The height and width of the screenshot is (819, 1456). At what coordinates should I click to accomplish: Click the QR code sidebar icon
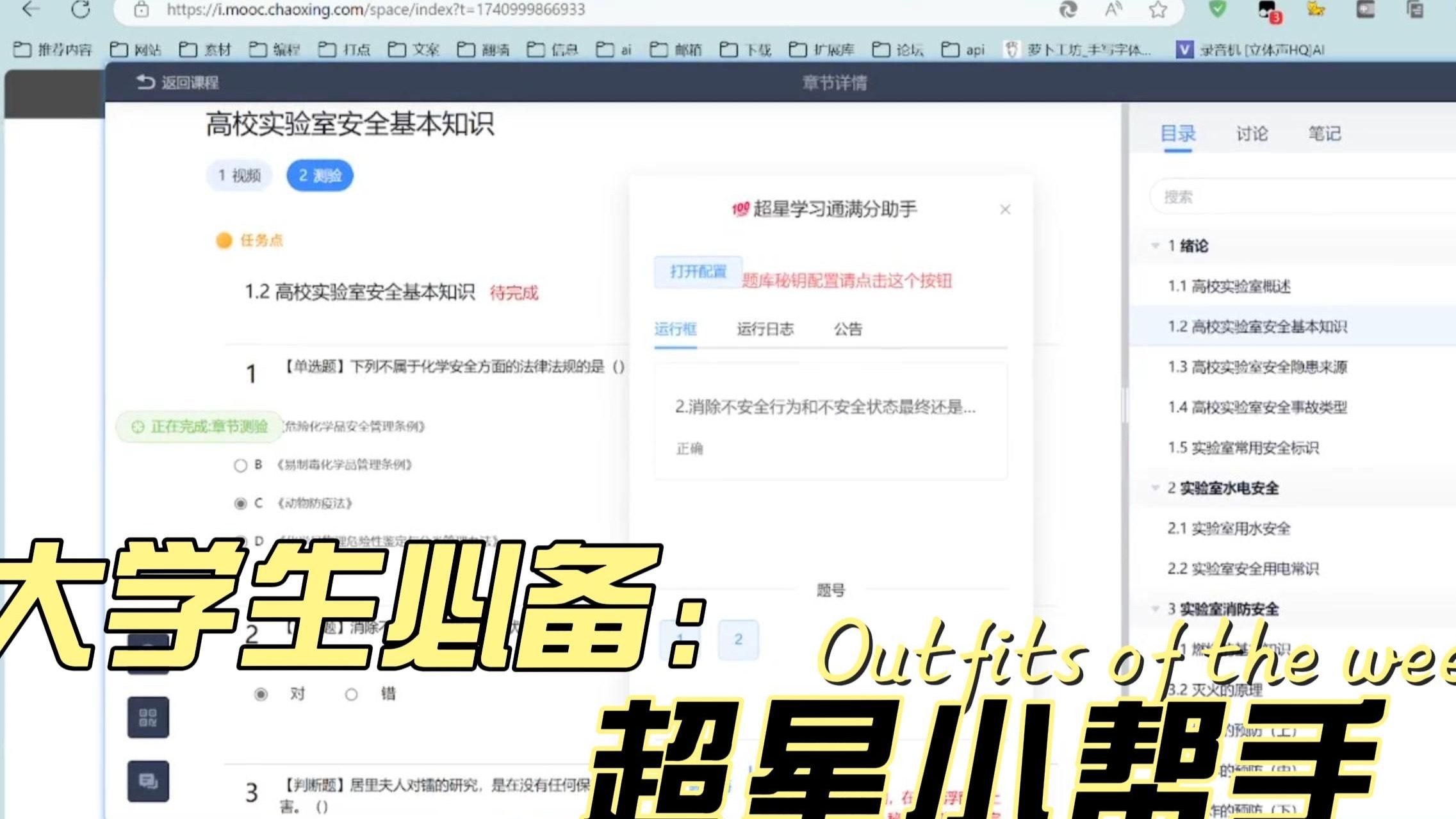[148, 717]
